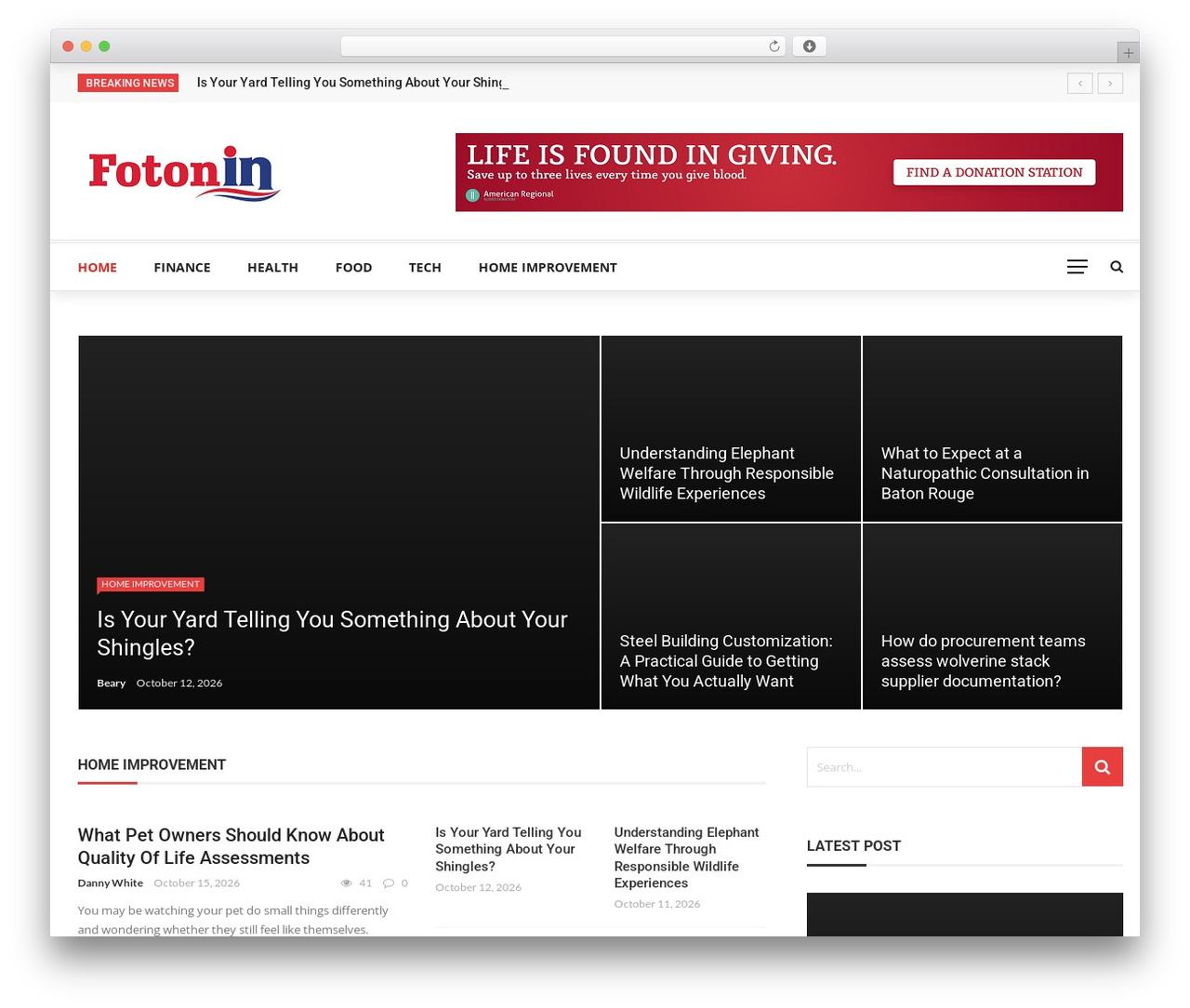Focus the sidebar Search input field
The image size is (1190, 1008).
pyautogui.click(x=945, y=766)
